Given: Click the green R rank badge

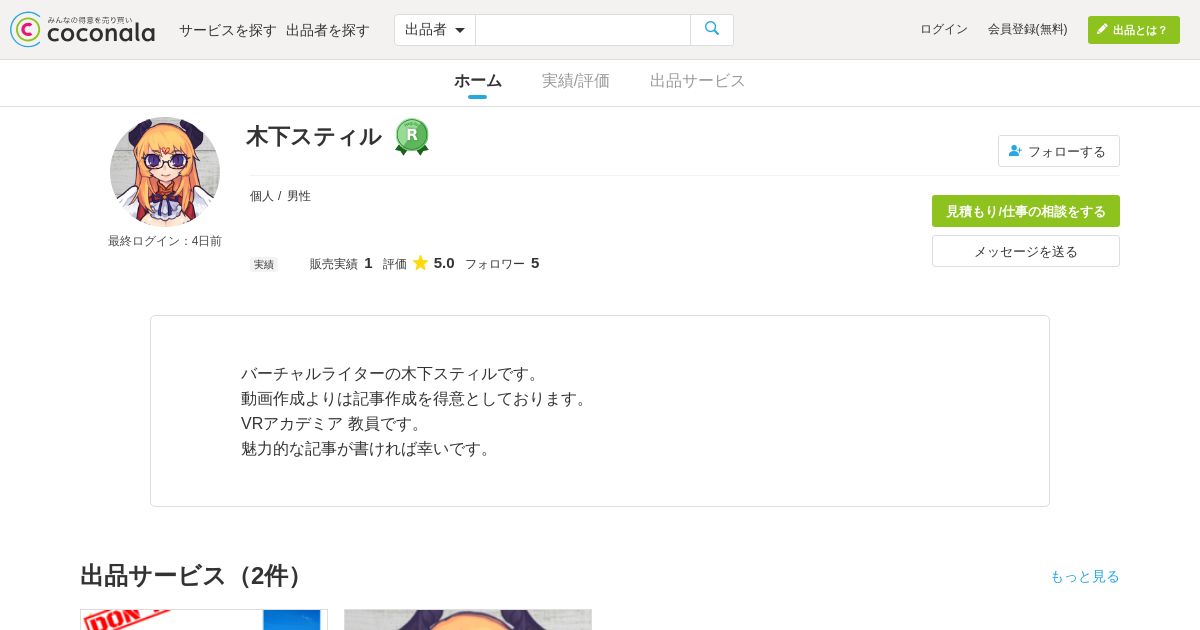Looking at the screenshot, I should [x=412, y=136].
